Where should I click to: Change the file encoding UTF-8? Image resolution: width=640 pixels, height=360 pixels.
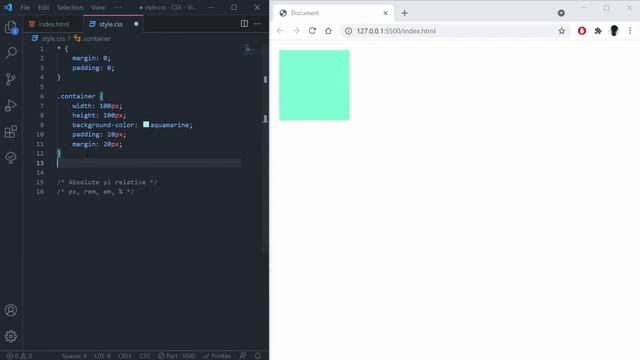coord(102,356)
